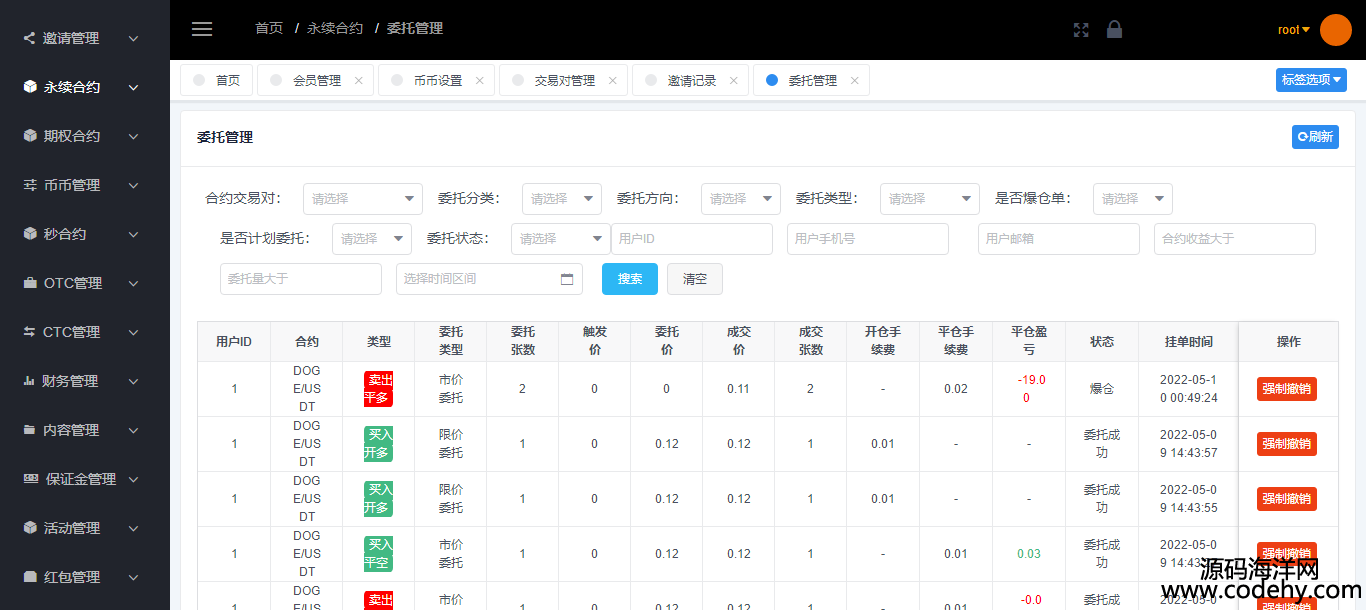Open the 是否计划委托 dropdown
1366x610 pixels.
[371, 239]
